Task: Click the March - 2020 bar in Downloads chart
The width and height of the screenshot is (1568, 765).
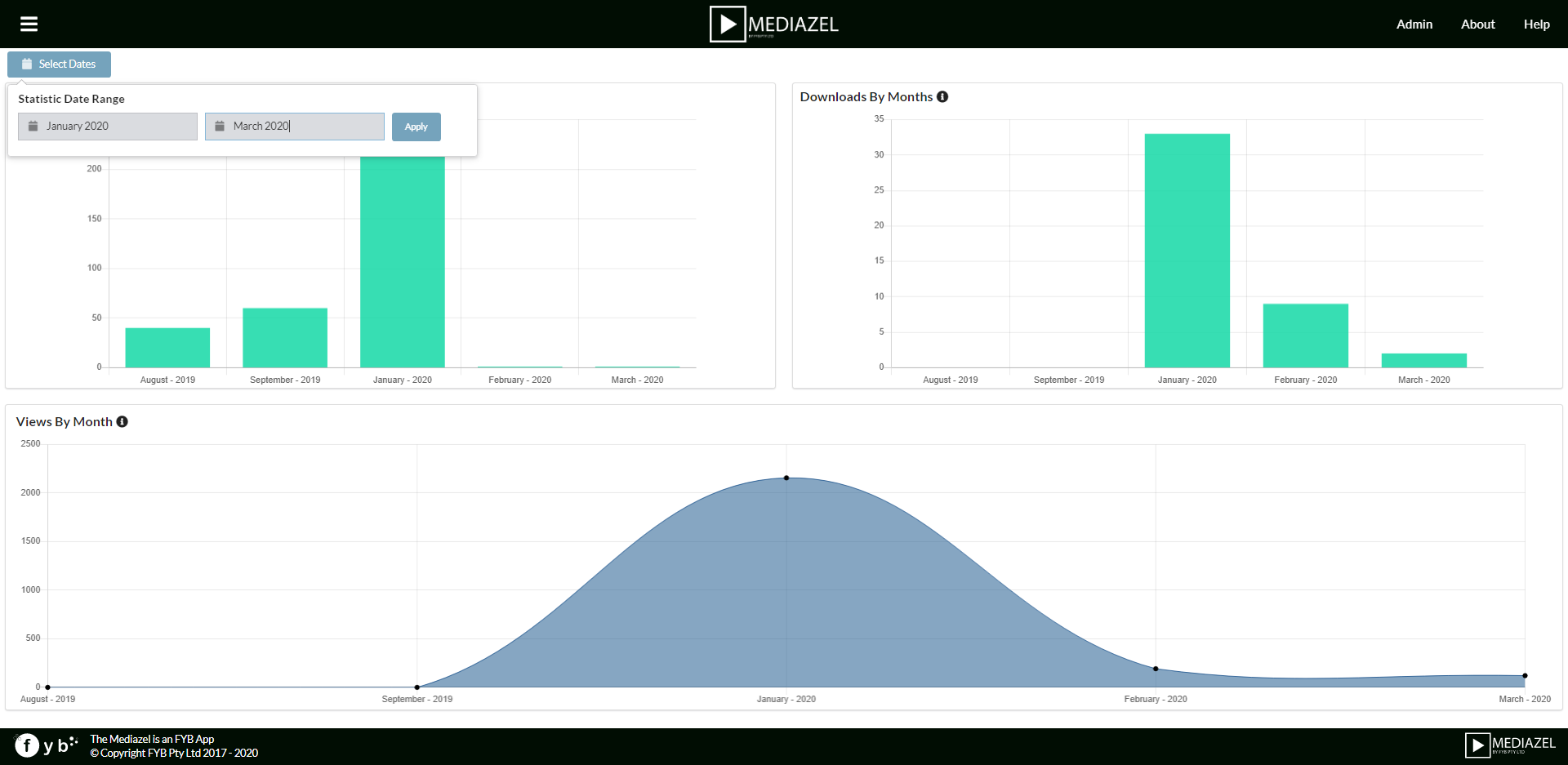Action: pos(1424,360)
